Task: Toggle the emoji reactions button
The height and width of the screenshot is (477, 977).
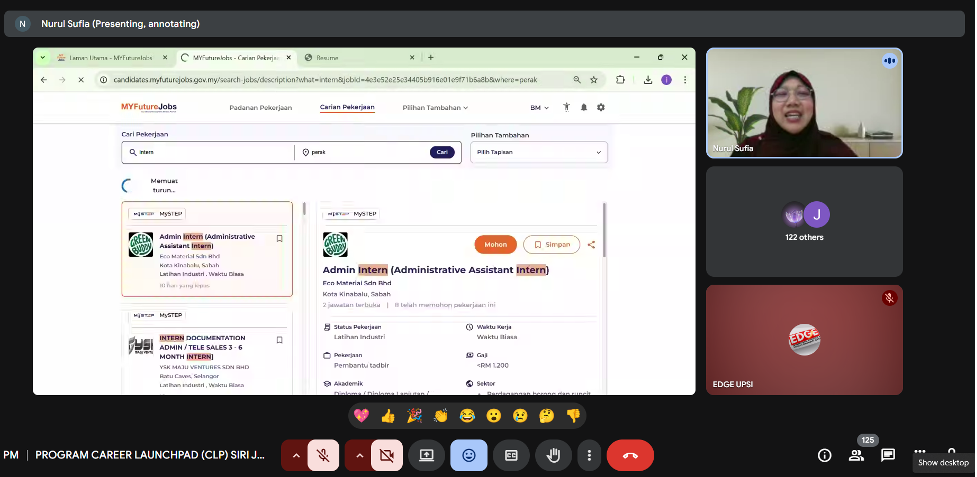Action: tap(468, 455)
